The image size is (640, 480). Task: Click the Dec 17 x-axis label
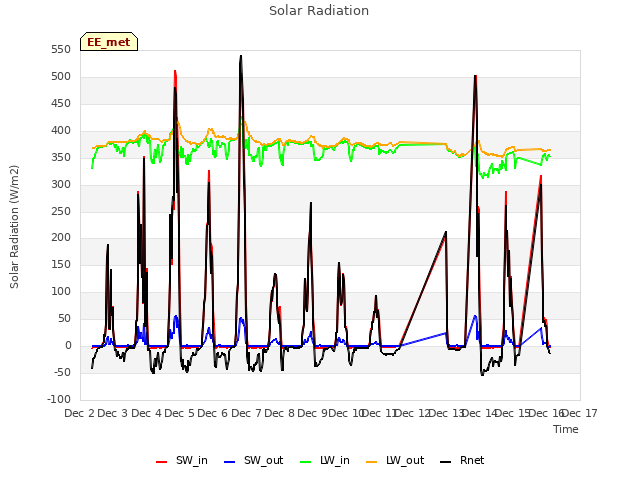(x=580, y=413)
